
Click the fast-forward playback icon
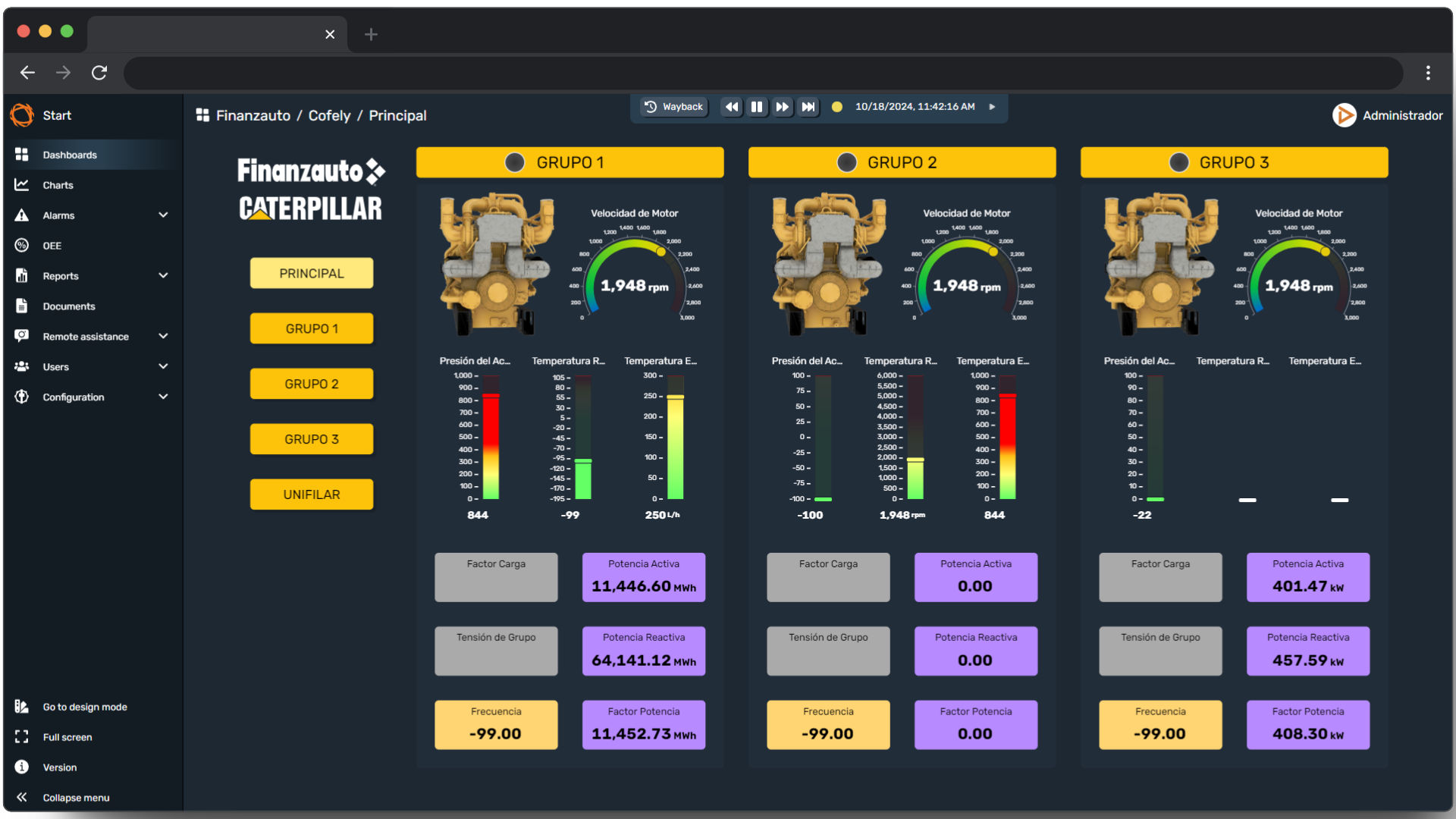pyautogui.click(x=783, y=107)
